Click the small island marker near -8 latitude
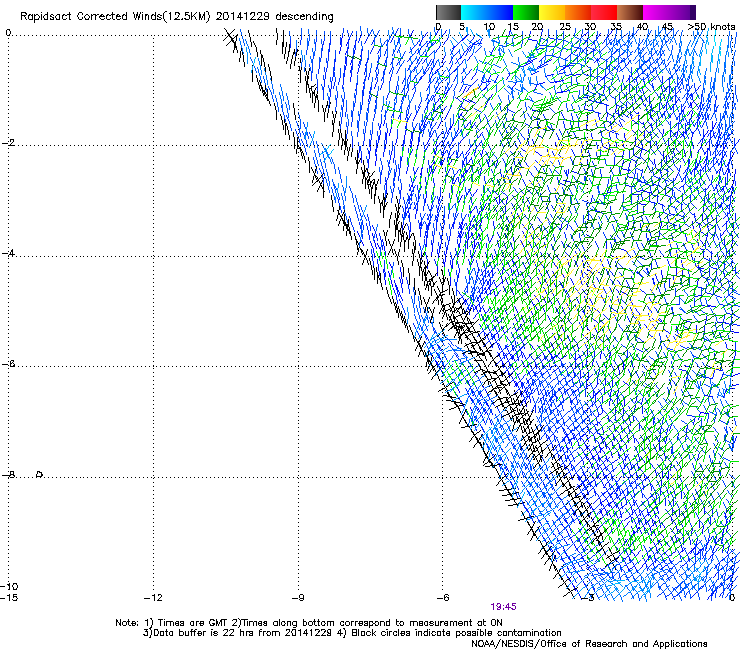This screenshot has width=740, height=650. point(40,474)
